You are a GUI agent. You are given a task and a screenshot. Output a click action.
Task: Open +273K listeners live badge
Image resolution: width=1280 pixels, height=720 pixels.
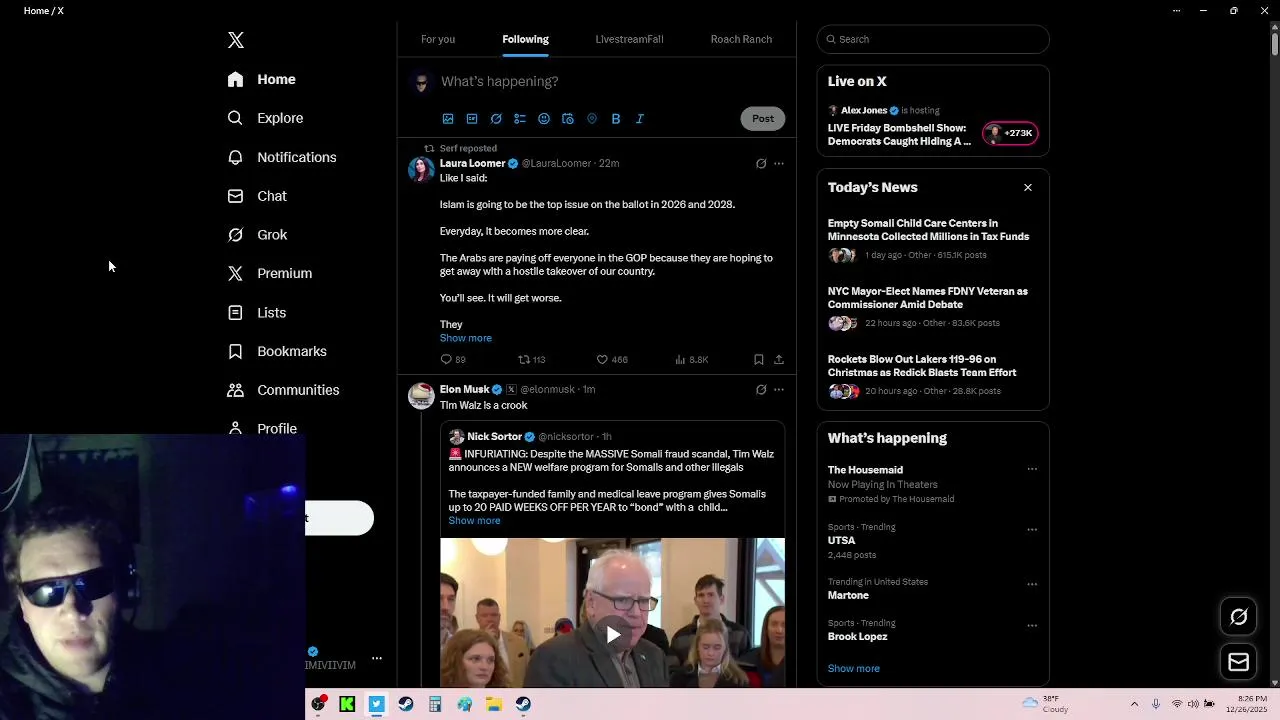[x=1010, y=133]
